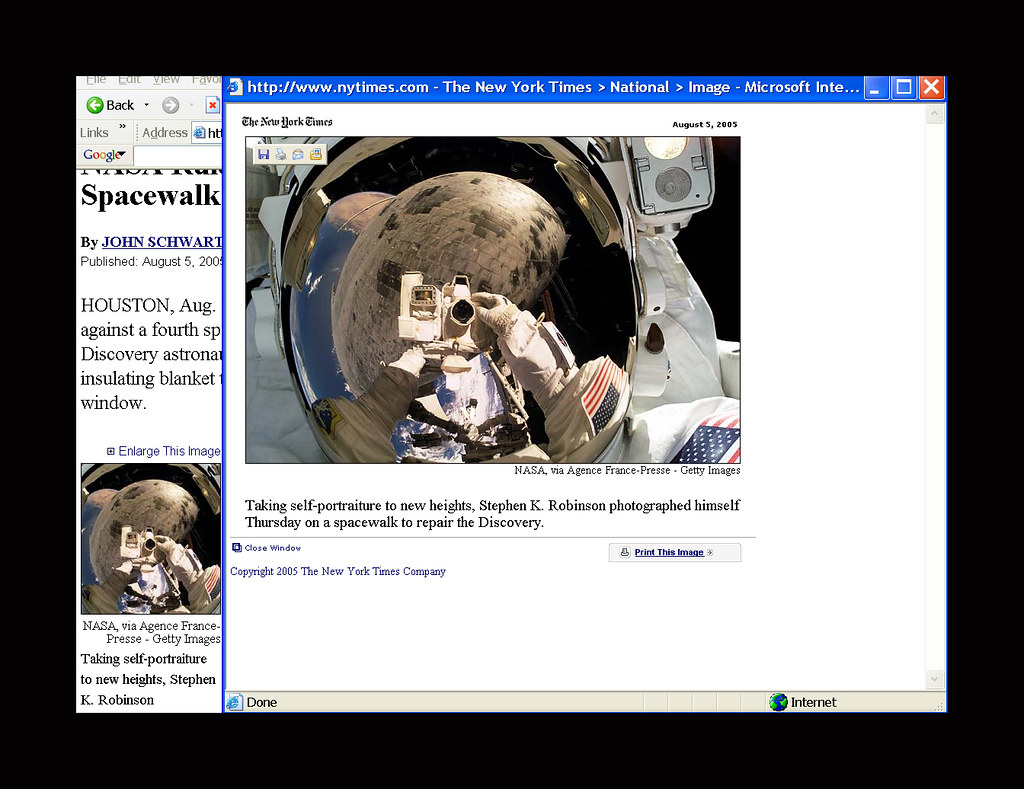Click the 'NASA, via Agence France-Presse - Getty Images' credit under the large image
This screenshot has width=1024, height=789.
(x=627, y=470)
